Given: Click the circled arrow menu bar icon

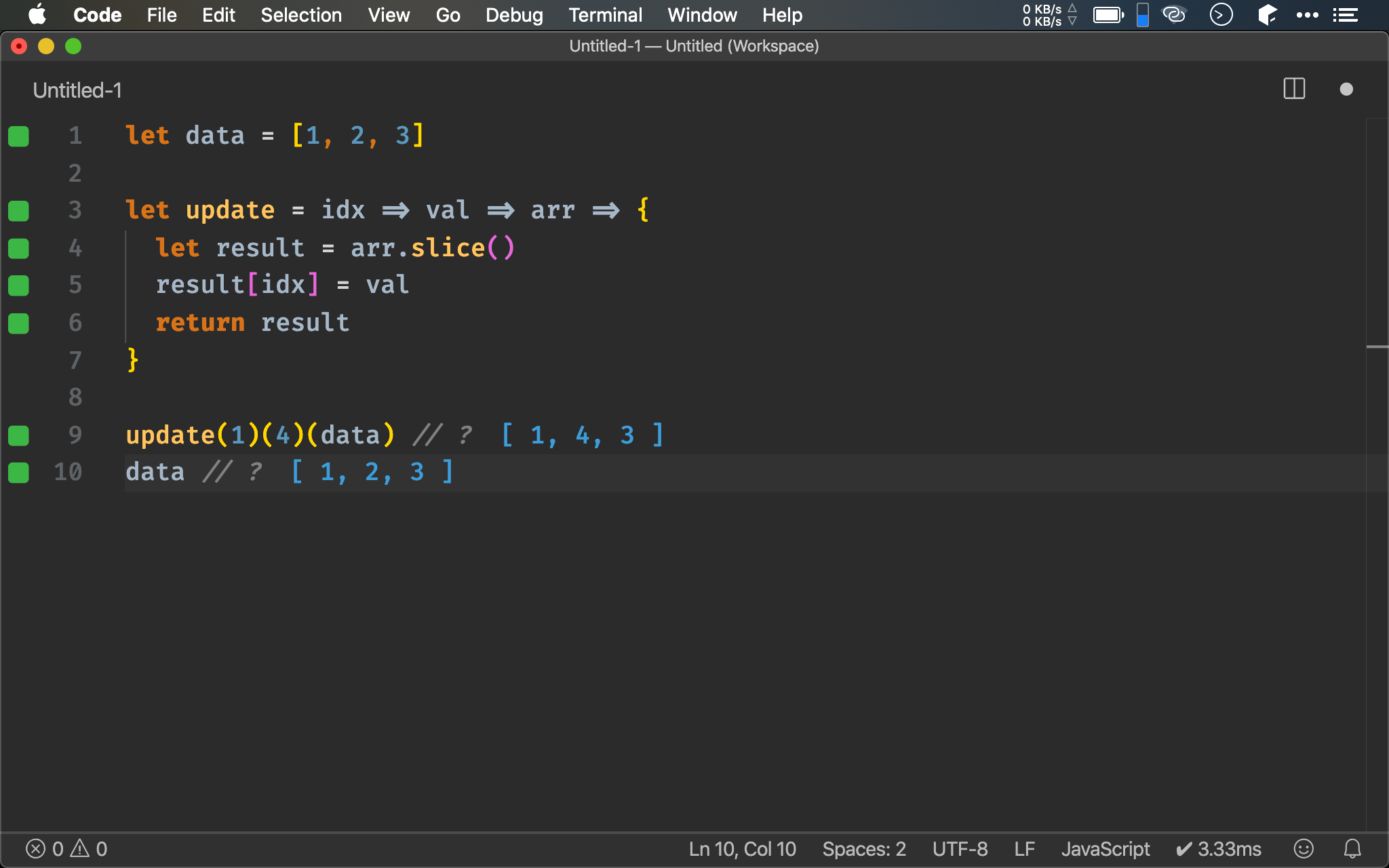Looking at the screenshot, I should 1221,14.
